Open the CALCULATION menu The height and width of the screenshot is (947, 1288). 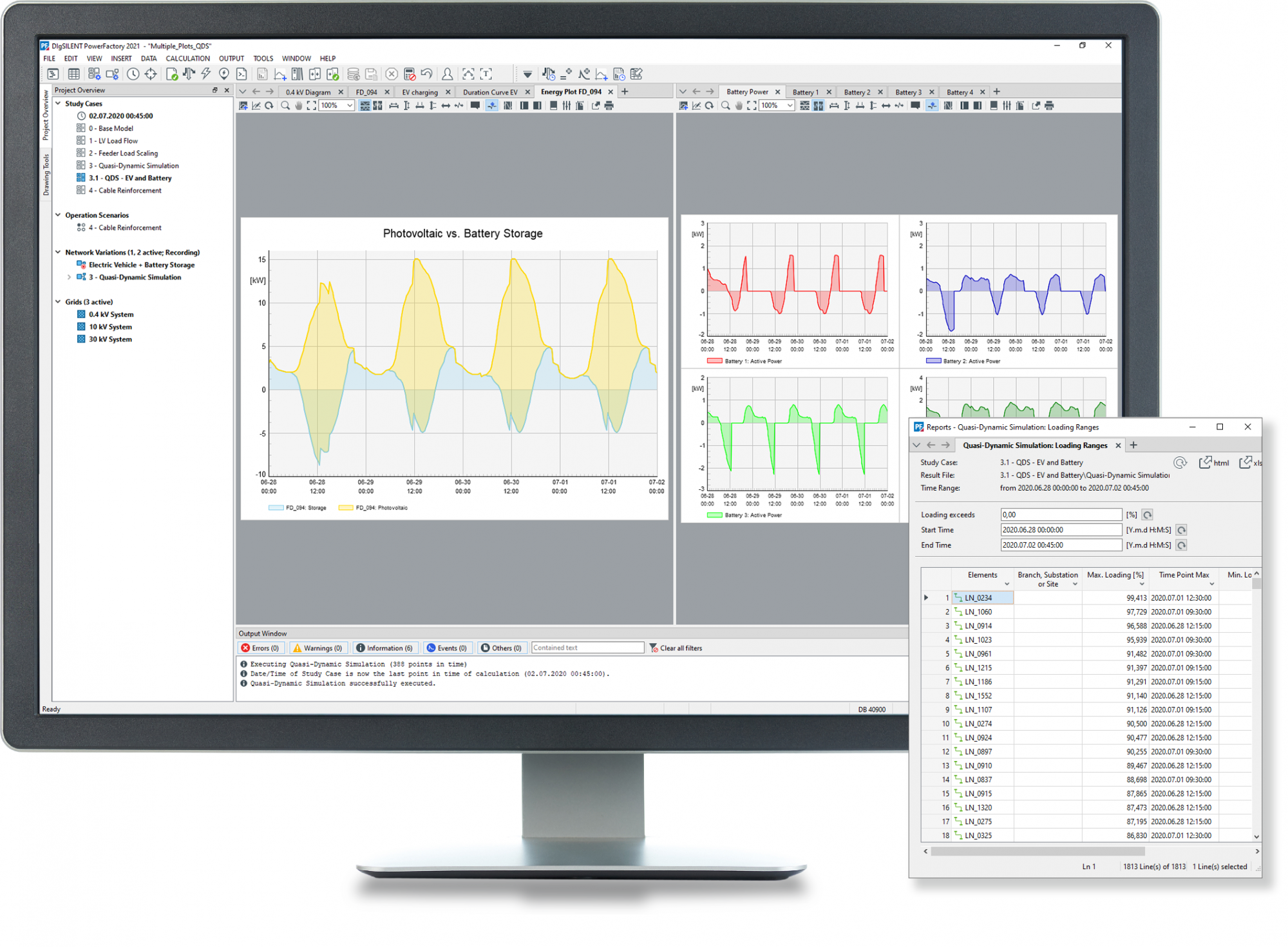coord(187,59)
